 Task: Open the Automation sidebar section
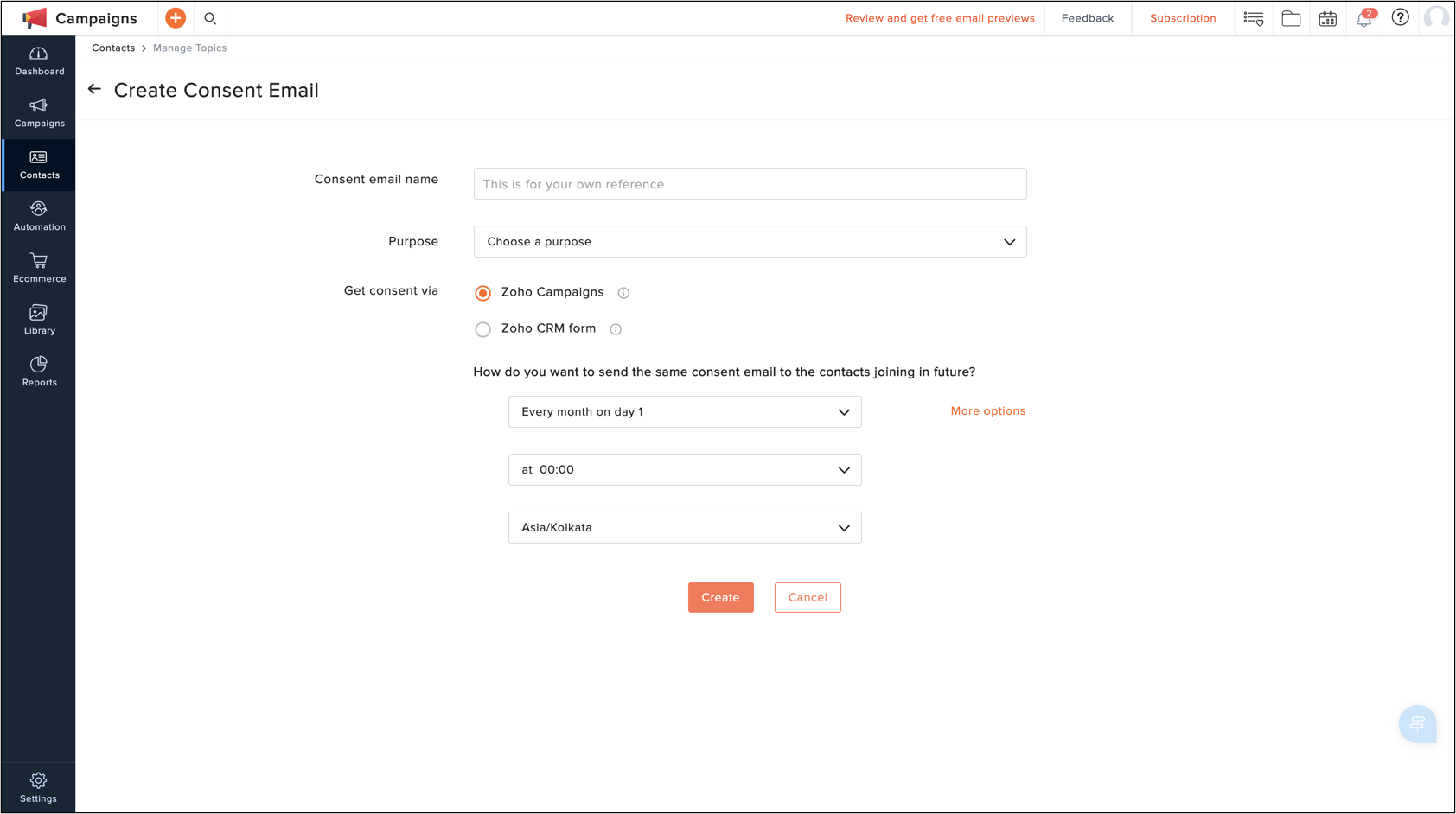[39, 216]
